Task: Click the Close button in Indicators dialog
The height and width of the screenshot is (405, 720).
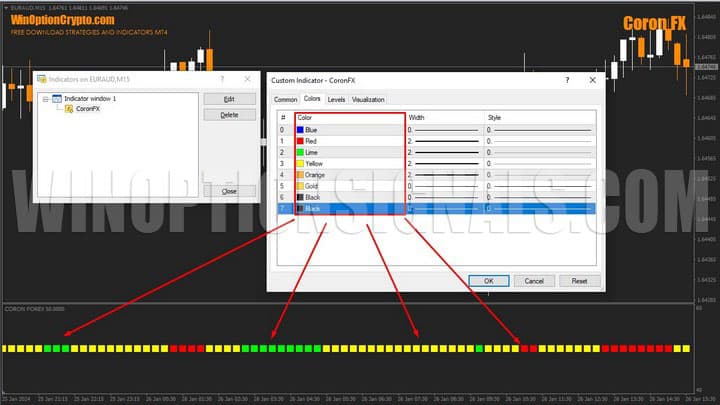Action: click(x=229, y=191)
